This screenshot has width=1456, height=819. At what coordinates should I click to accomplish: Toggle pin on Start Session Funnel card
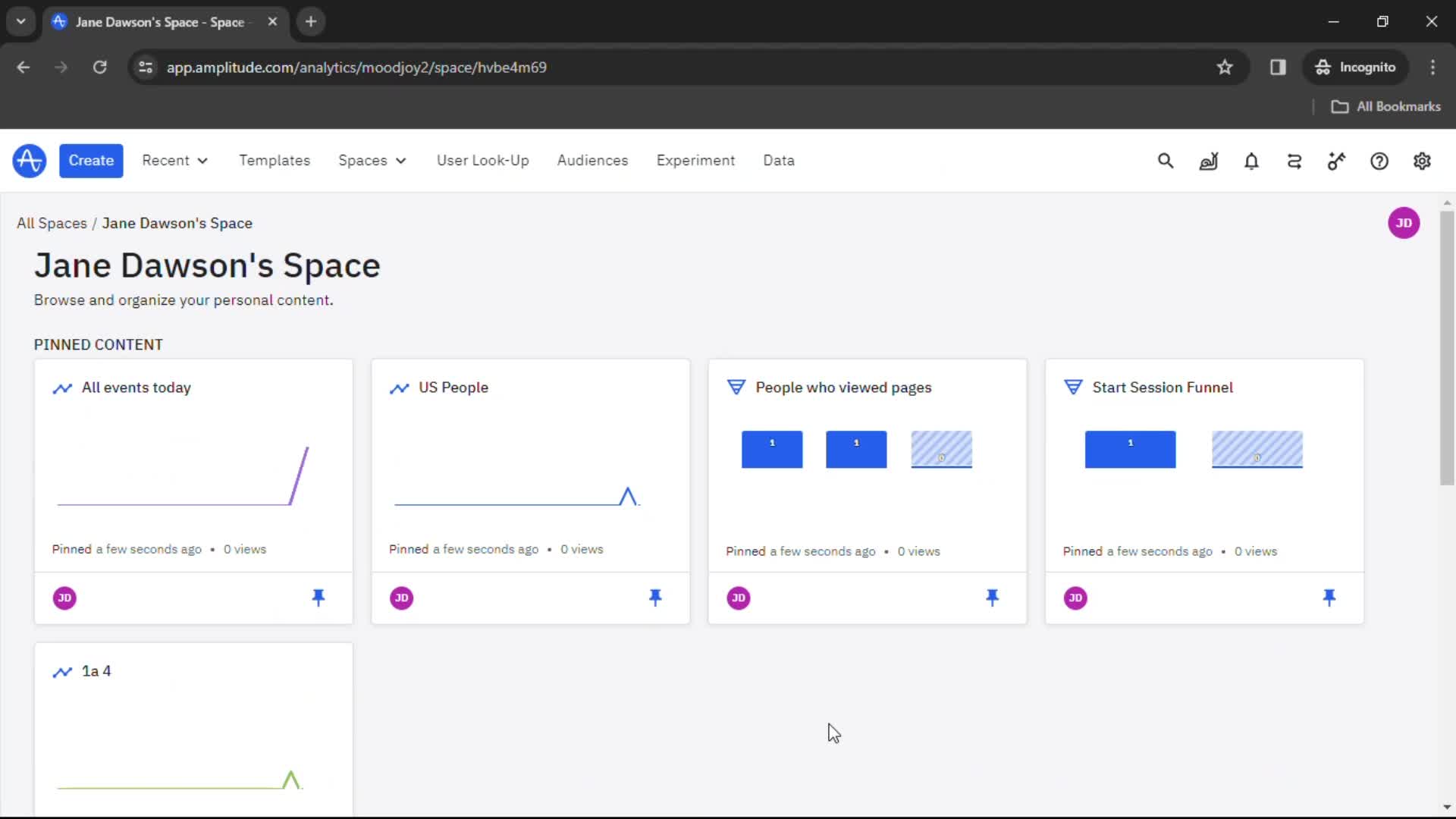pyautogui.click(x=1328, y=597)
